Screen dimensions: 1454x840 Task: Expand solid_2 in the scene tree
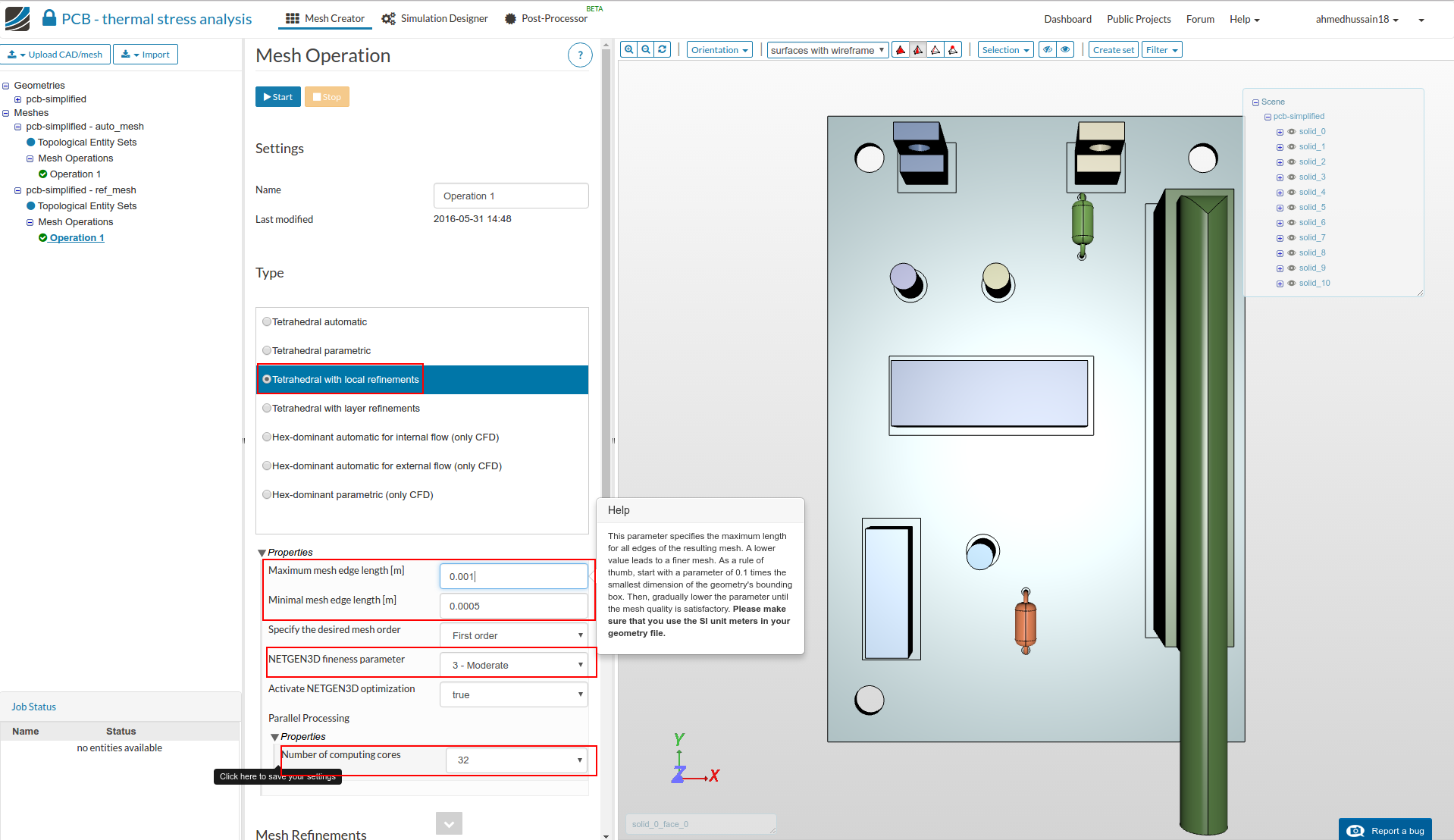pyautogui.click(x=1280, y=162)
